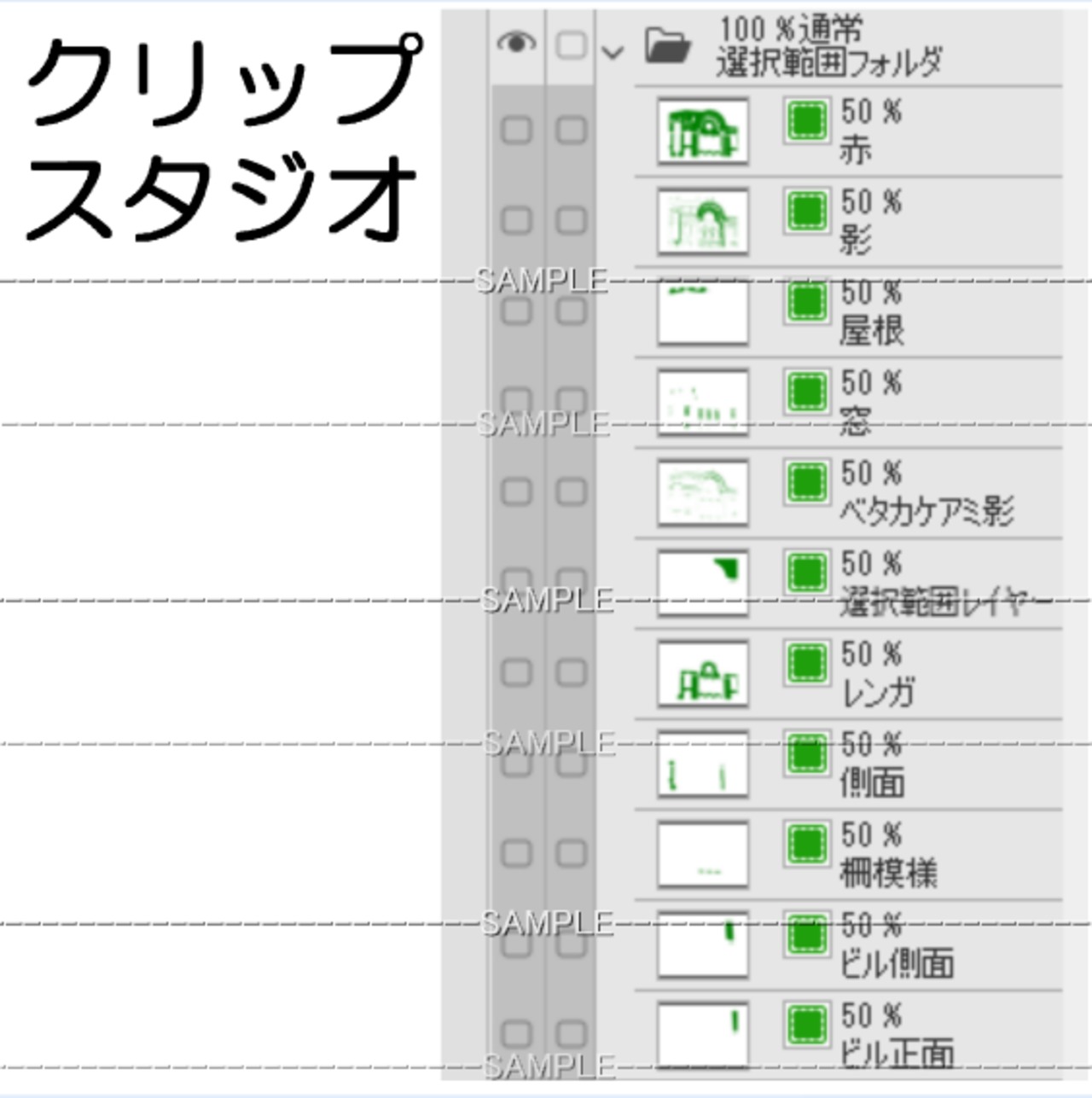Screen dimensions: 1092x1098
Task: Click the green selection icon on 赤 layer
Action: pos(806,120)
